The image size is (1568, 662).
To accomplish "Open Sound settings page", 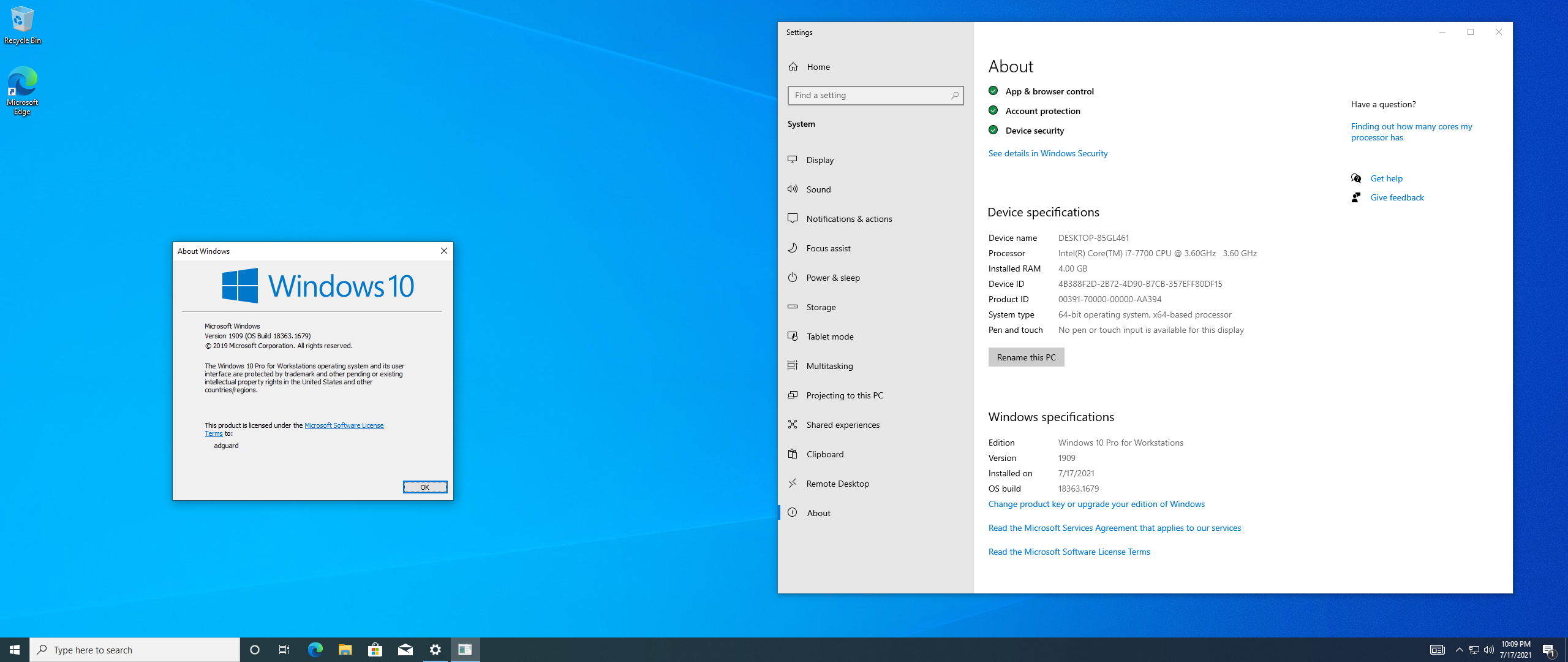I will click(x=875, y=189).
